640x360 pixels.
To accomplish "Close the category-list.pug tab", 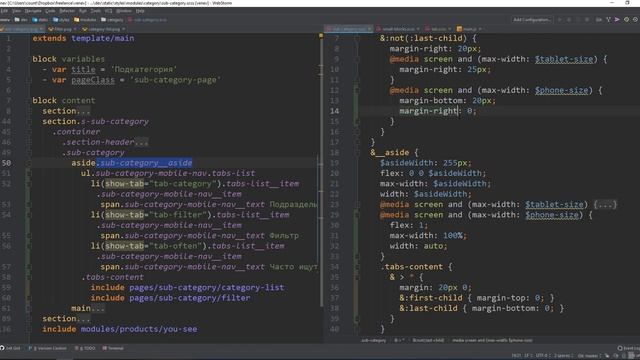I will (123, 29).
